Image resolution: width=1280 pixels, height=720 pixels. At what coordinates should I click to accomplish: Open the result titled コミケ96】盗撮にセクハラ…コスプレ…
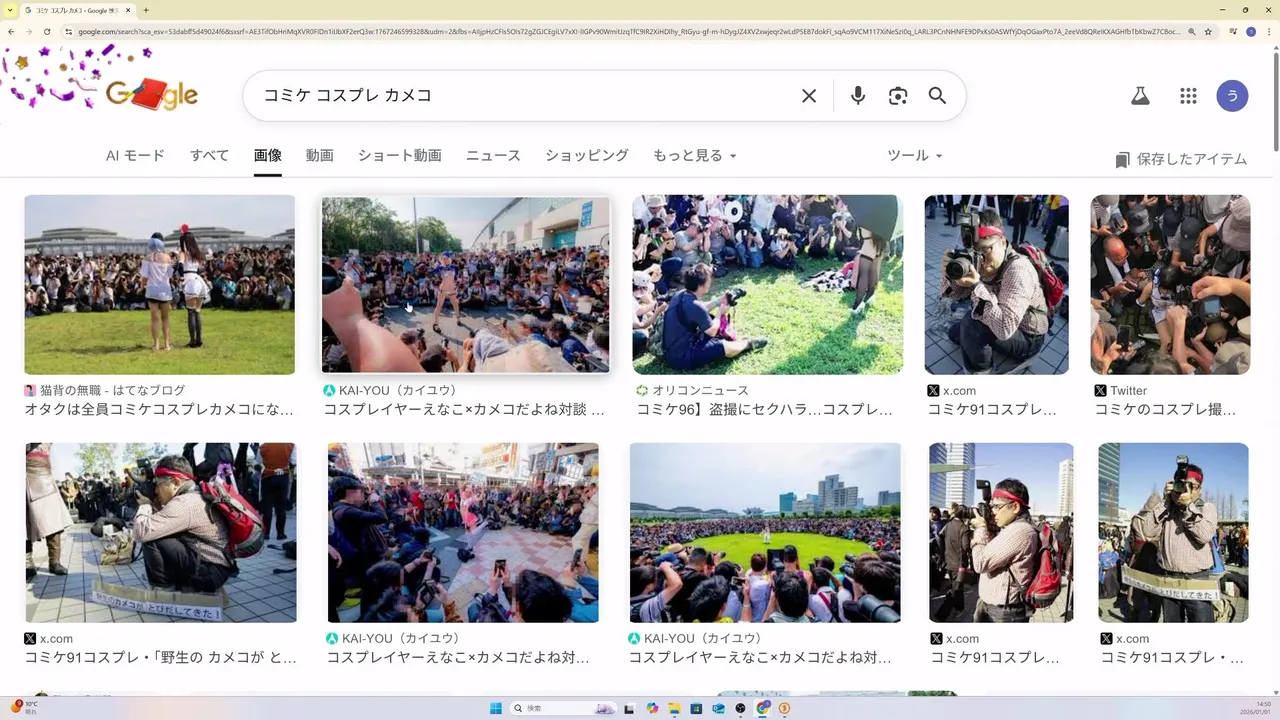coord(765,410)
